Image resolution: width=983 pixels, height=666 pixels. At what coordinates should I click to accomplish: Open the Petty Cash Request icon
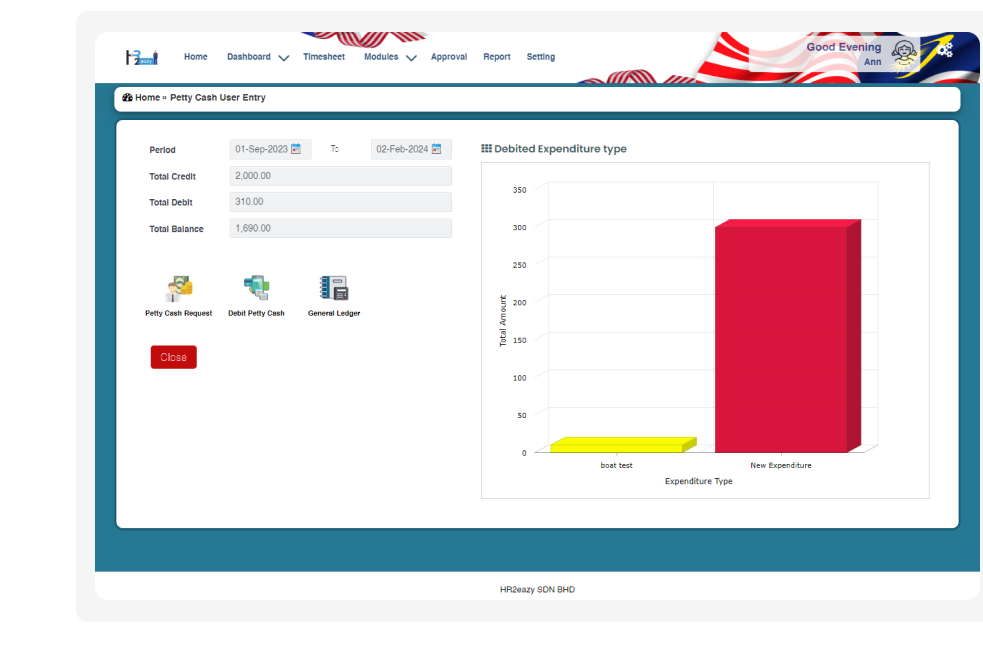pos(178,289)
